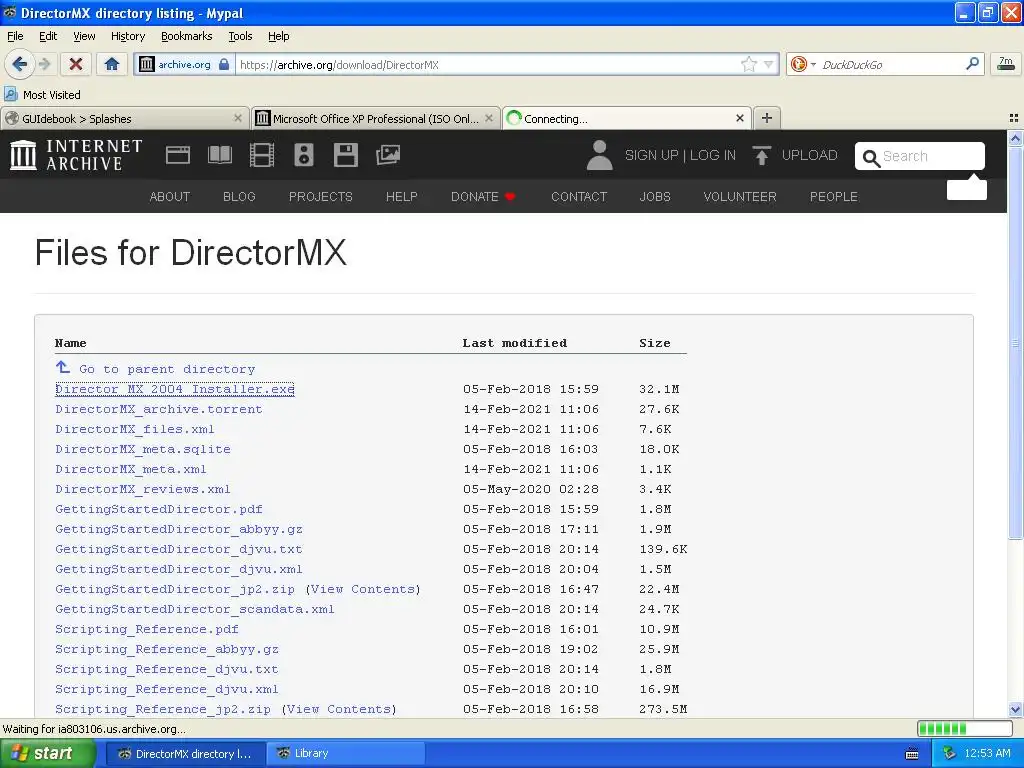The height and width of the screenshot is (768, 1024).
Task: Go to the Home page icon
Action: tap(112, 64)
